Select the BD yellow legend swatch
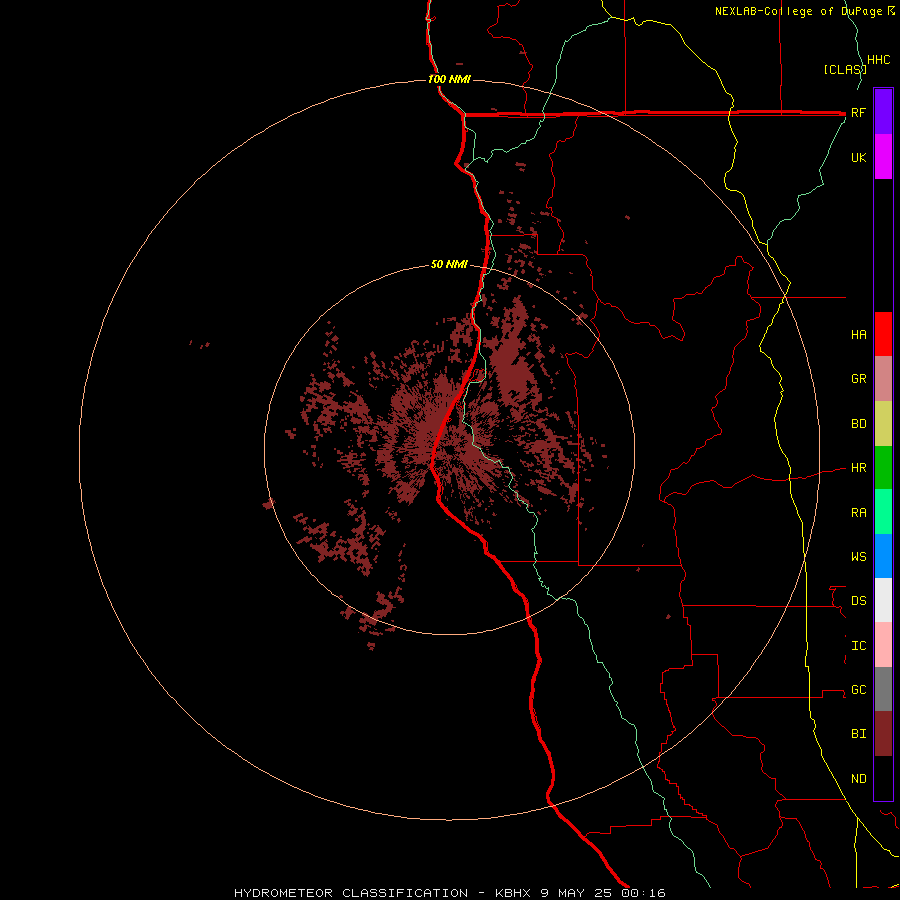900x900 pixels. 883,424
